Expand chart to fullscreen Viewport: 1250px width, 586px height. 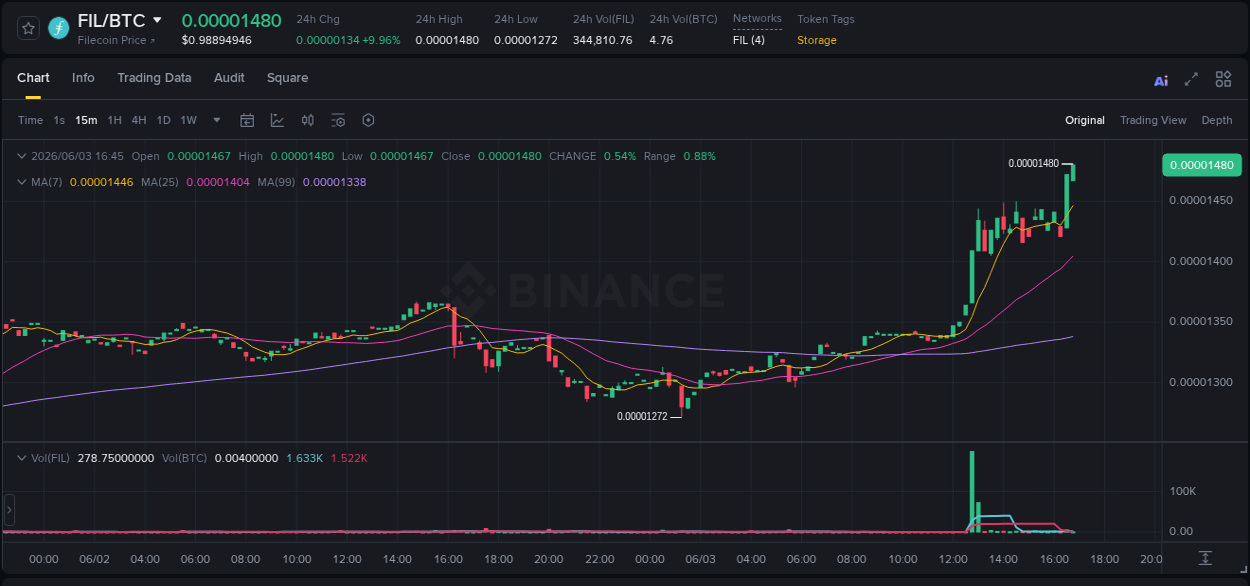[x=1191, y=79]
